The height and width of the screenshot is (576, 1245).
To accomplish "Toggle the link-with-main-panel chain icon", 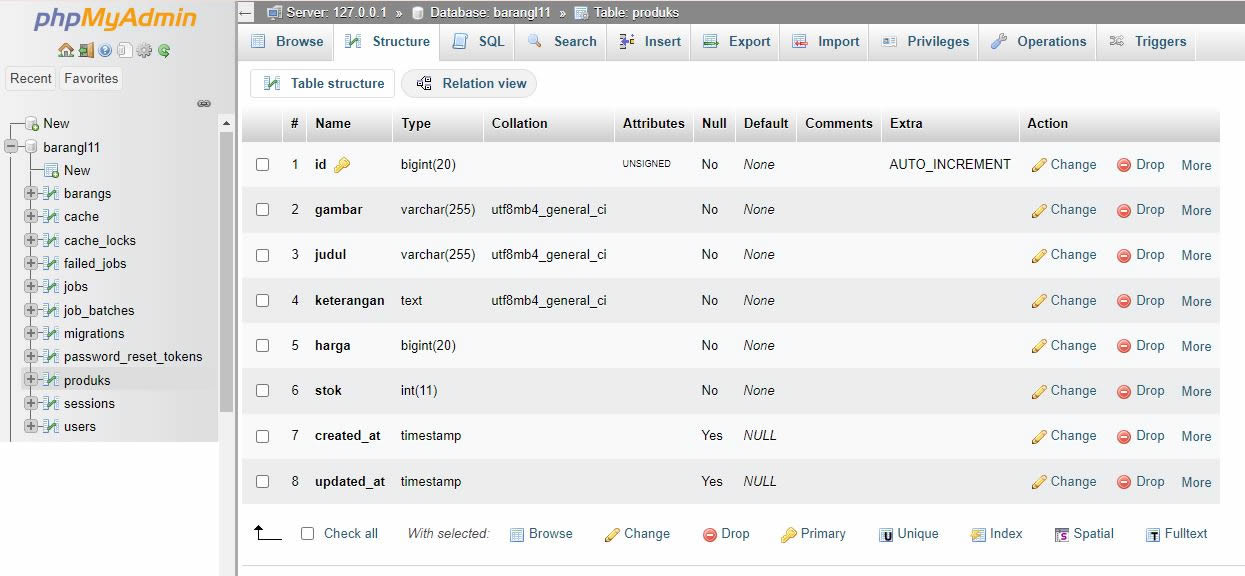I will click(x=204, y=103).
